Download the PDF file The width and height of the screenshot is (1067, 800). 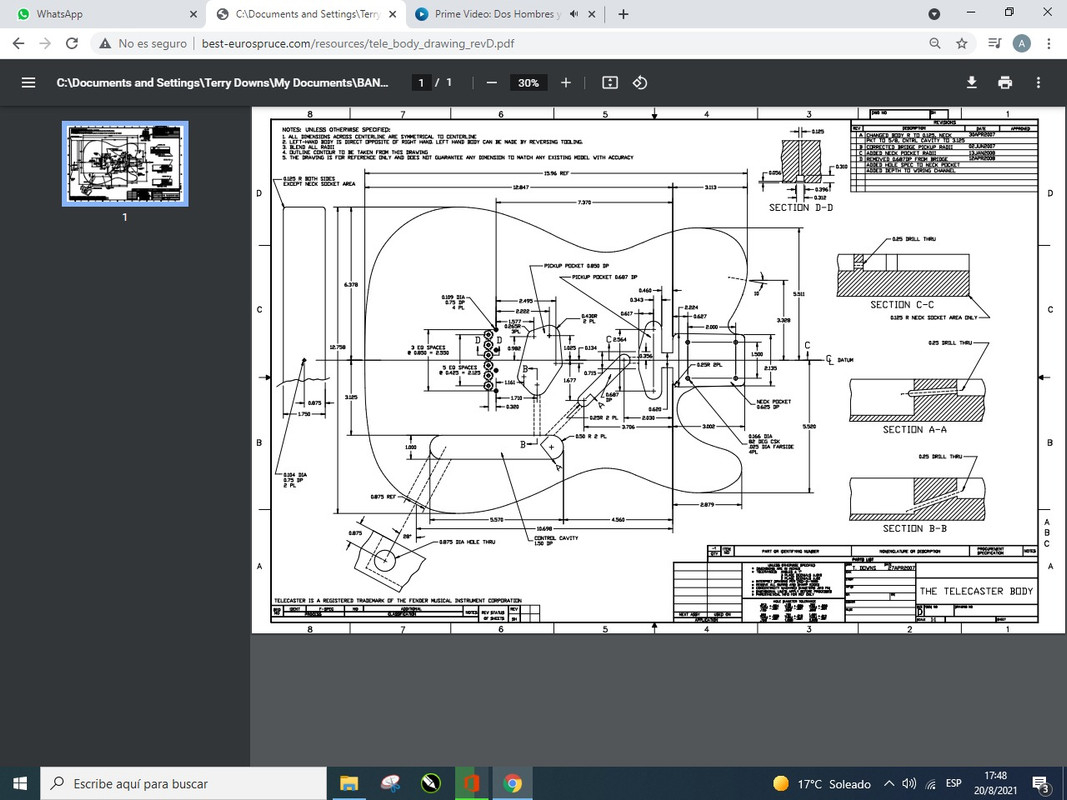[x=971, y=83]
